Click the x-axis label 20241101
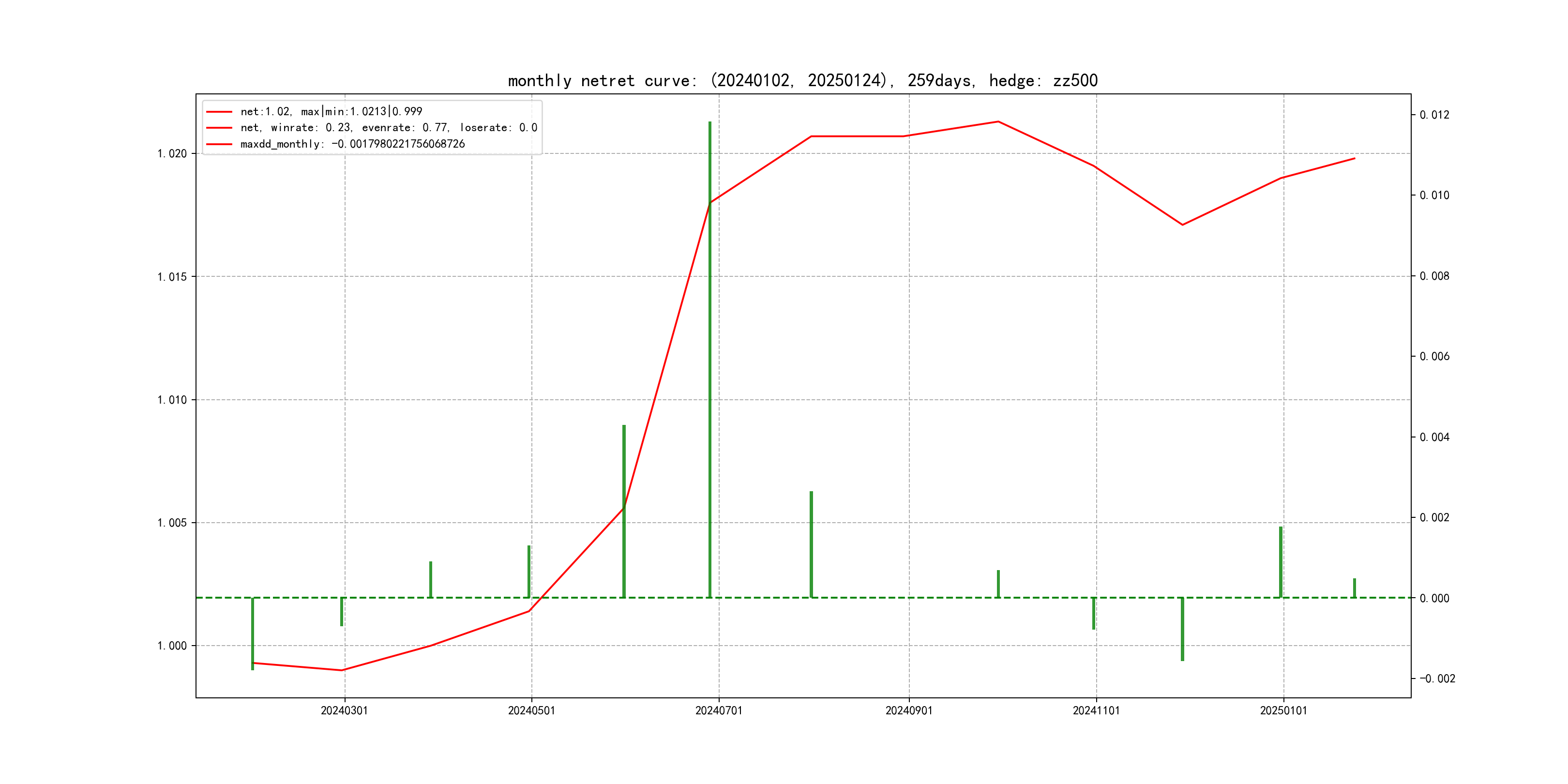This screenshot has width=1568, height=784. [x=1096, y=710]
